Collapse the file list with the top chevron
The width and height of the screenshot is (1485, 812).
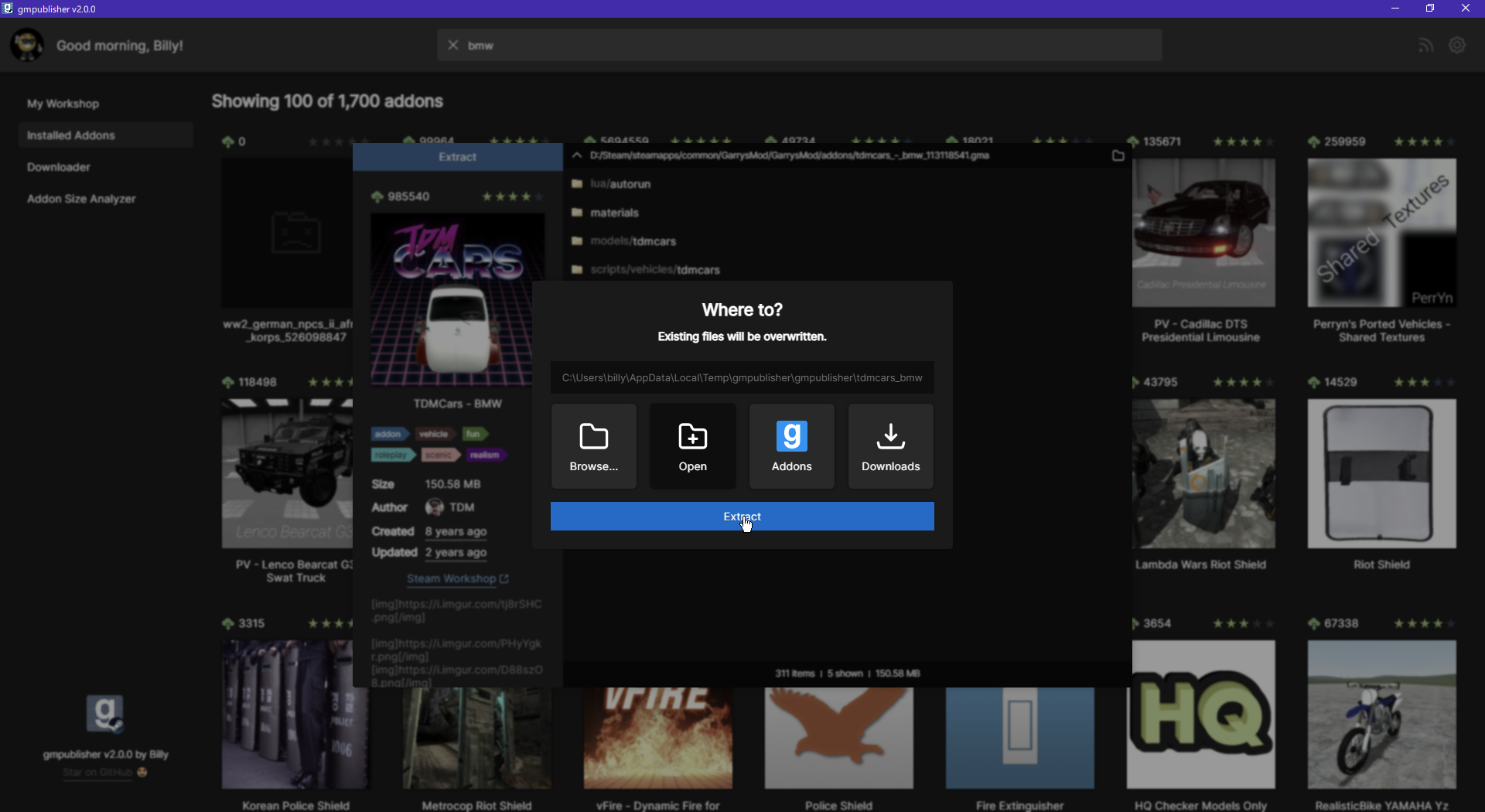coord(576,155)
